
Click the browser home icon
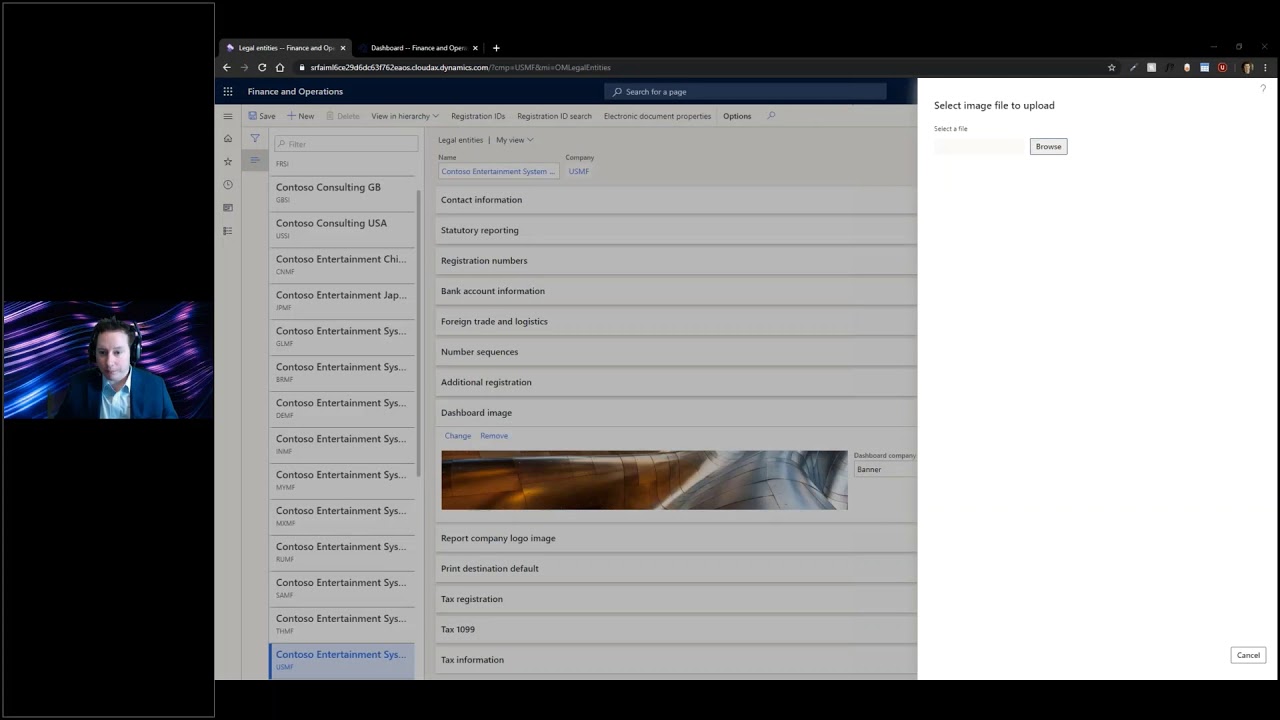(280, 67)
